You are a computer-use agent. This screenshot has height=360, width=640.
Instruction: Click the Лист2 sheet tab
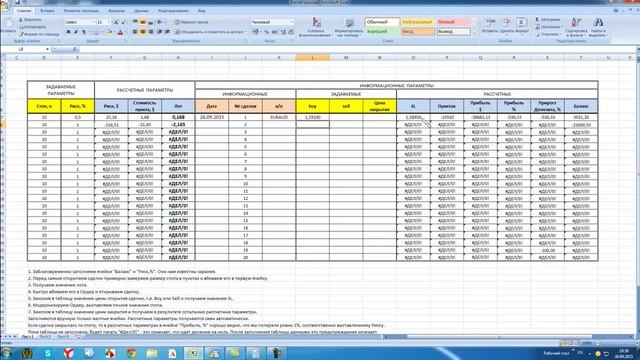tap(45, 337)
